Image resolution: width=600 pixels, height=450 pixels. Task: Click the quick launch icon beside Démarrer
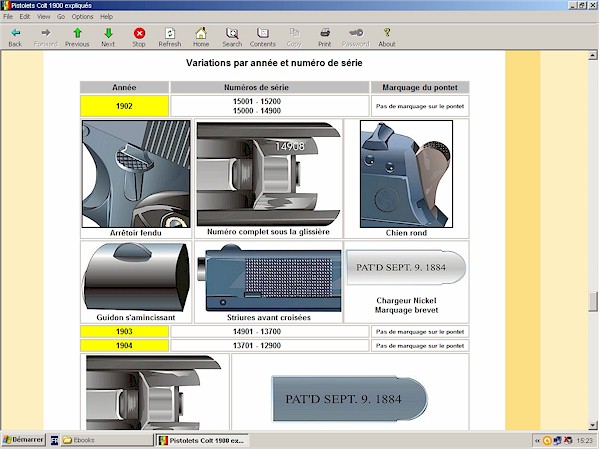(54, 440)
